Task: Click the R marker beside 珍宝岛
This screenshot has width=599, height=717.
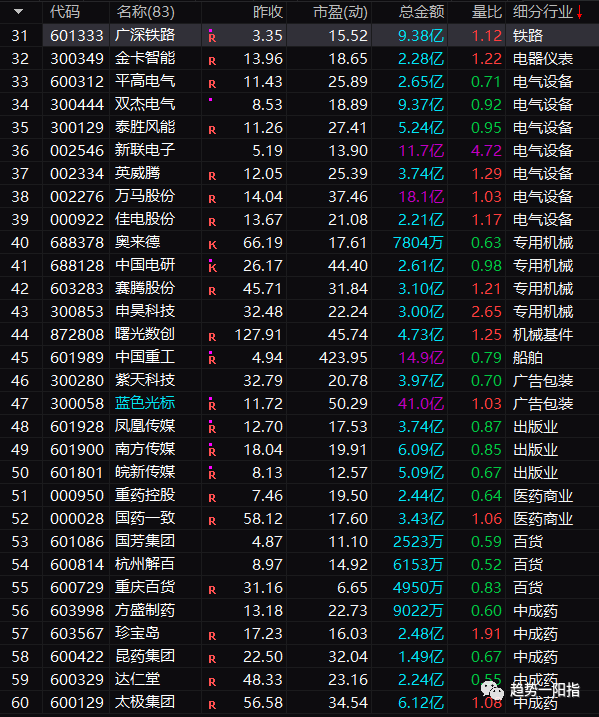Action: pos(212,636)
